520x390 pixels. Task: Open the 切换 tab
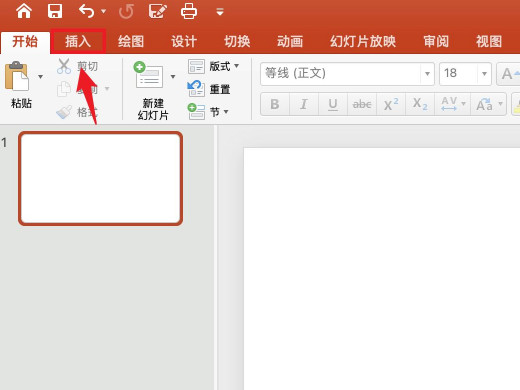click(x=237, y=42)
